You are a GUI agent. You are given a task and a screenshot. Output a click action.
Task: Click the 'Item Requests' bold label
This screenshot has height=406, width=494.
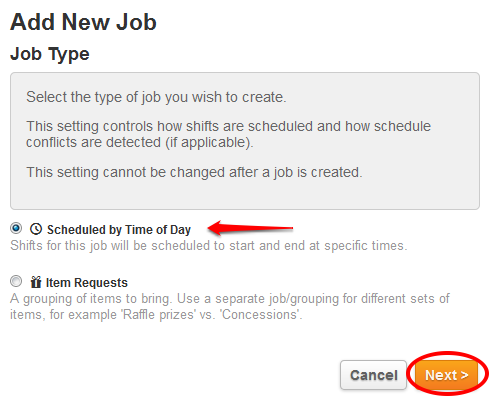tap(87, 283)
